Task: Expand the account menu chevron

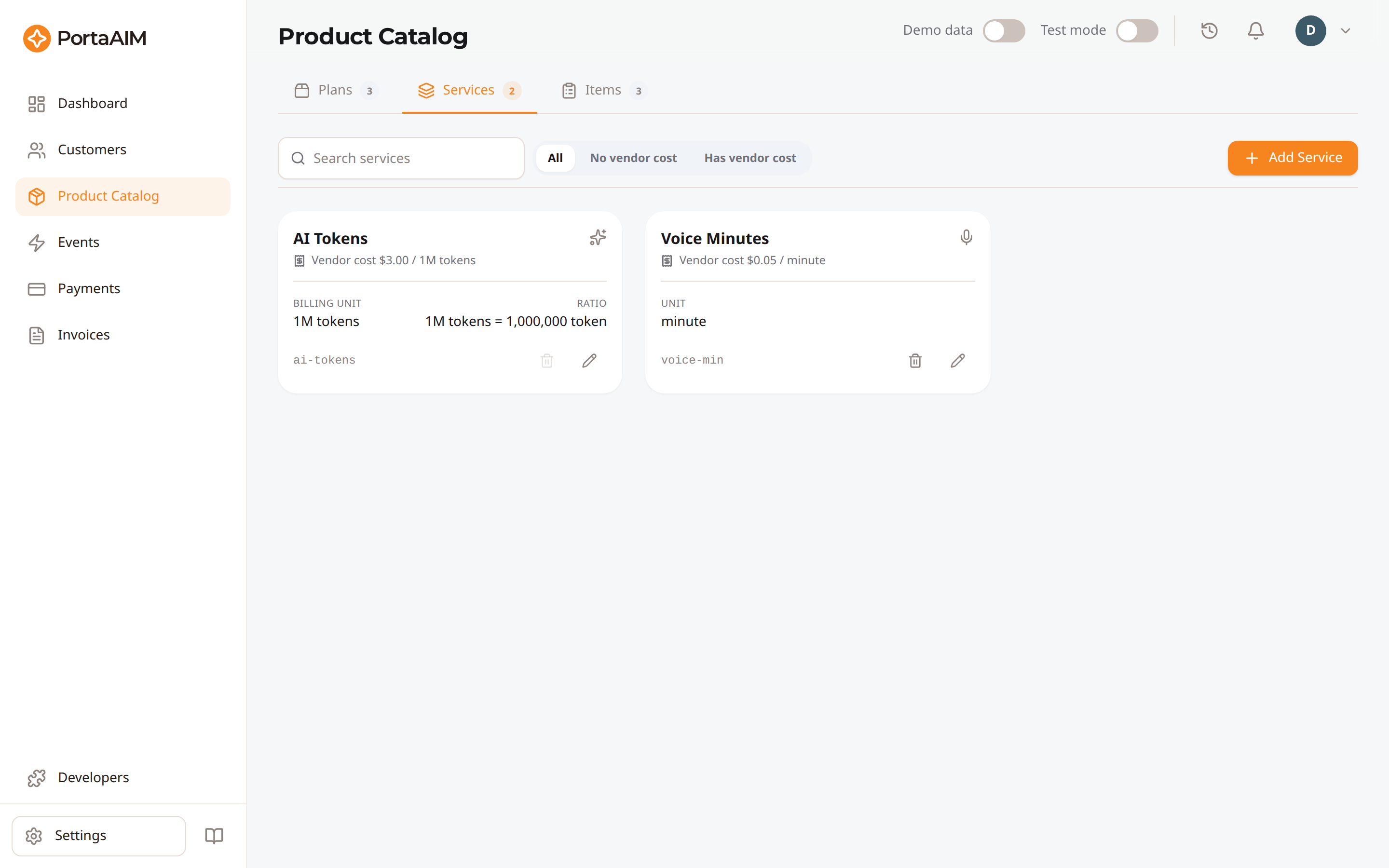Action: click(x=1346, y=31)
